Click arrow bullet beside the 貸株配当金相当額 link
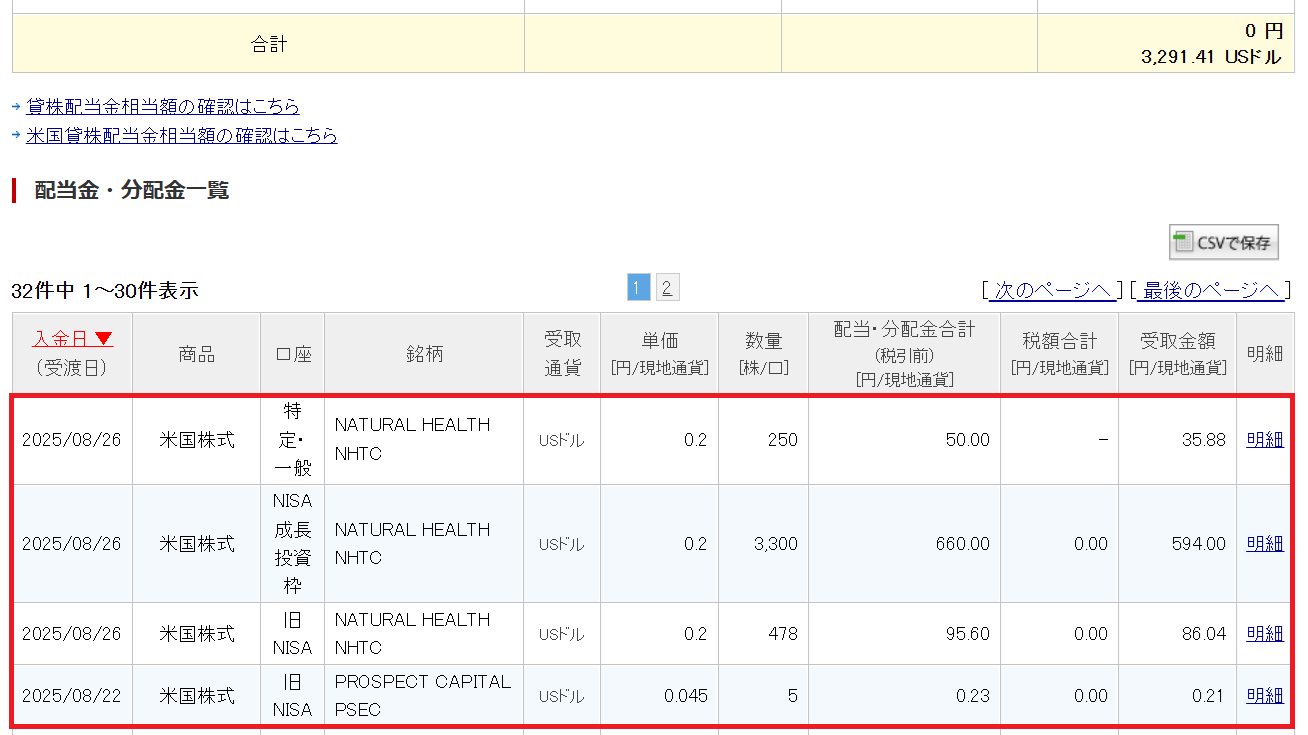Viewport: 1308px width, 735px height. click(x=16, y=106)
